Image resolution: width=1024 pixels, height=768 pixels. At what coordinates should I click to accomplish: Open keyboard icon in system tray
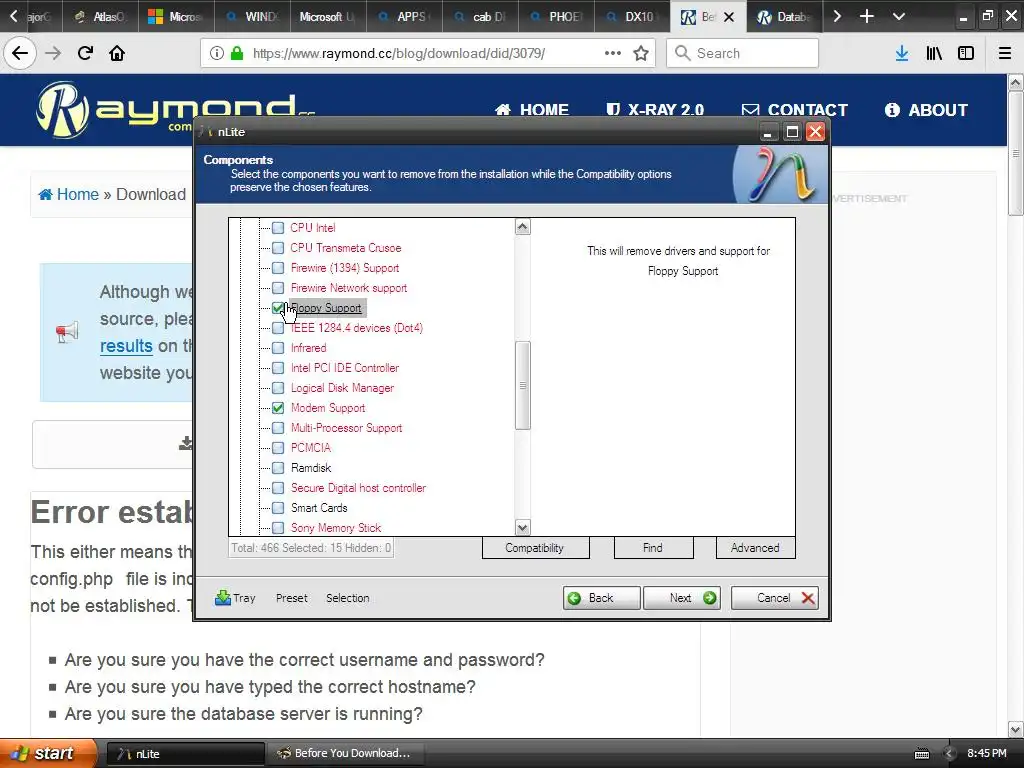pyautogui.click(x=921, y=754)
